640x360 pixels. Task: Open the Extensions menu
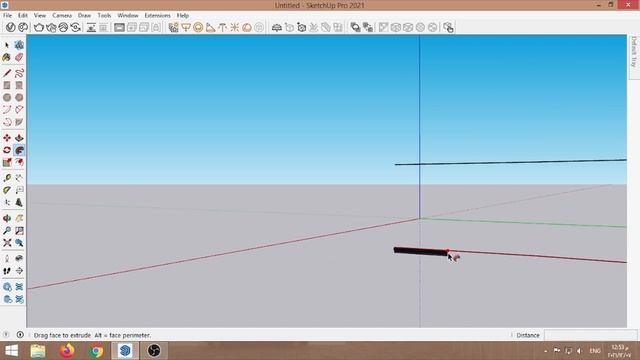click(158, 15)
